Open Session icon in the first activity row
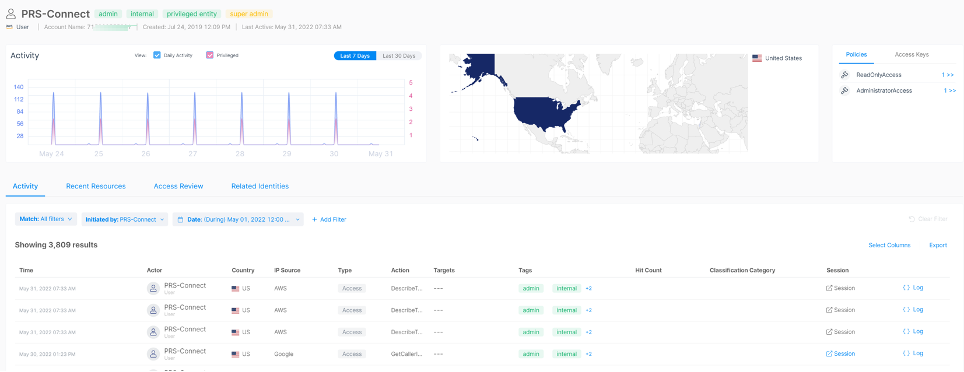Image resolution: width=964 pixels, height=372 pixels. click(x=829, y=288)
